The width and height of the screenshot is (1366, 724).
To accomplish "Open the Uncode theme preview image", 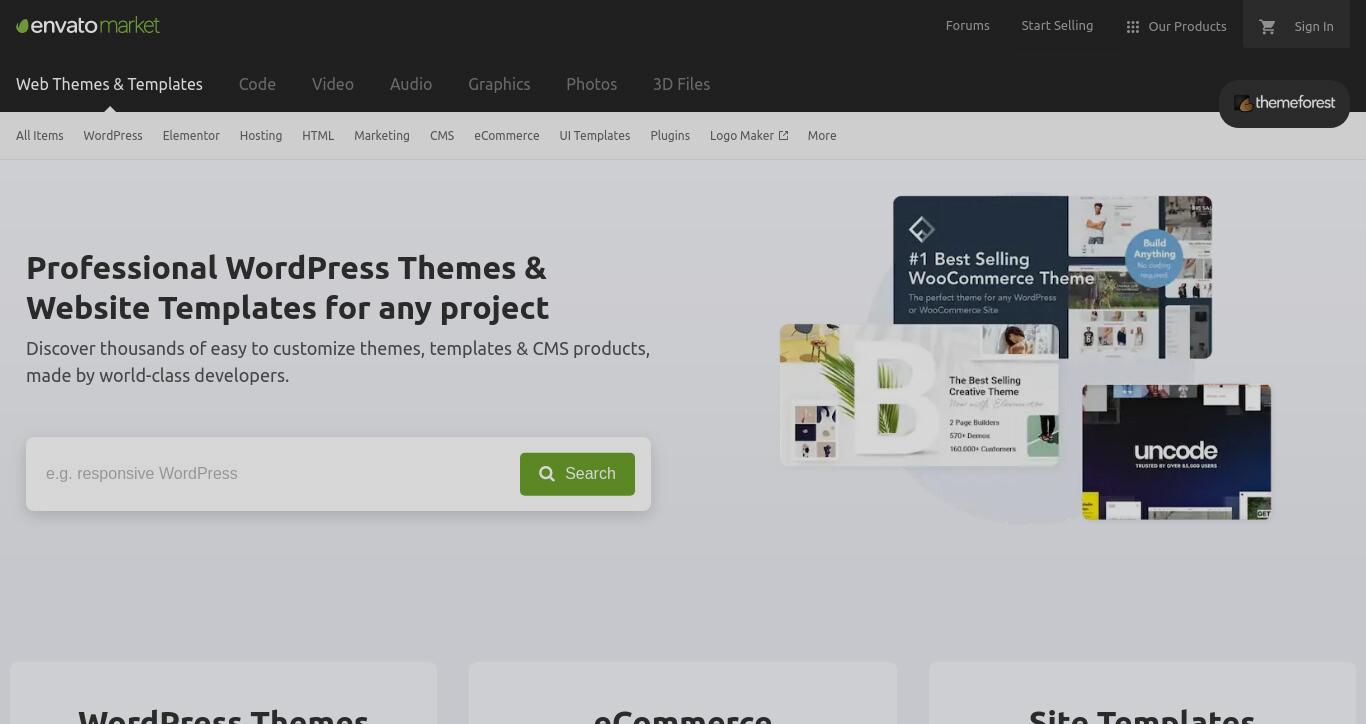I will tap(1176, 452).
